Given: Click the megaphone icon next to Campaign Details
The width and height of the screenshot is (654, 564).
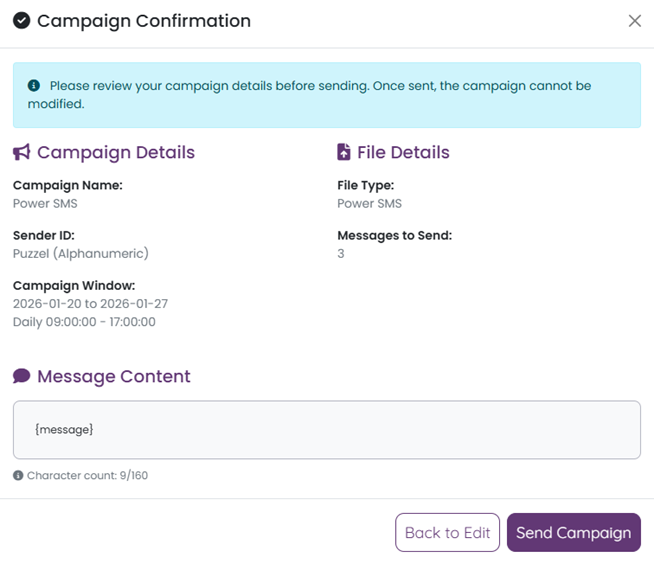Looking at the screenshot, I should [22, 153].
